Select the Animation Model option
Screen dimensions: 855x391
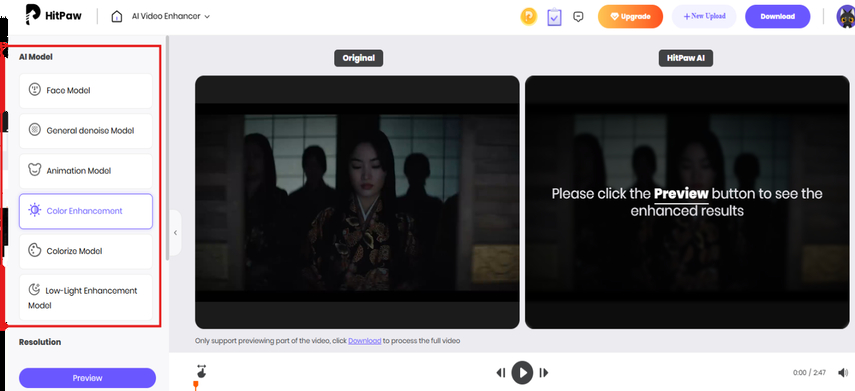tap(86, 171)
